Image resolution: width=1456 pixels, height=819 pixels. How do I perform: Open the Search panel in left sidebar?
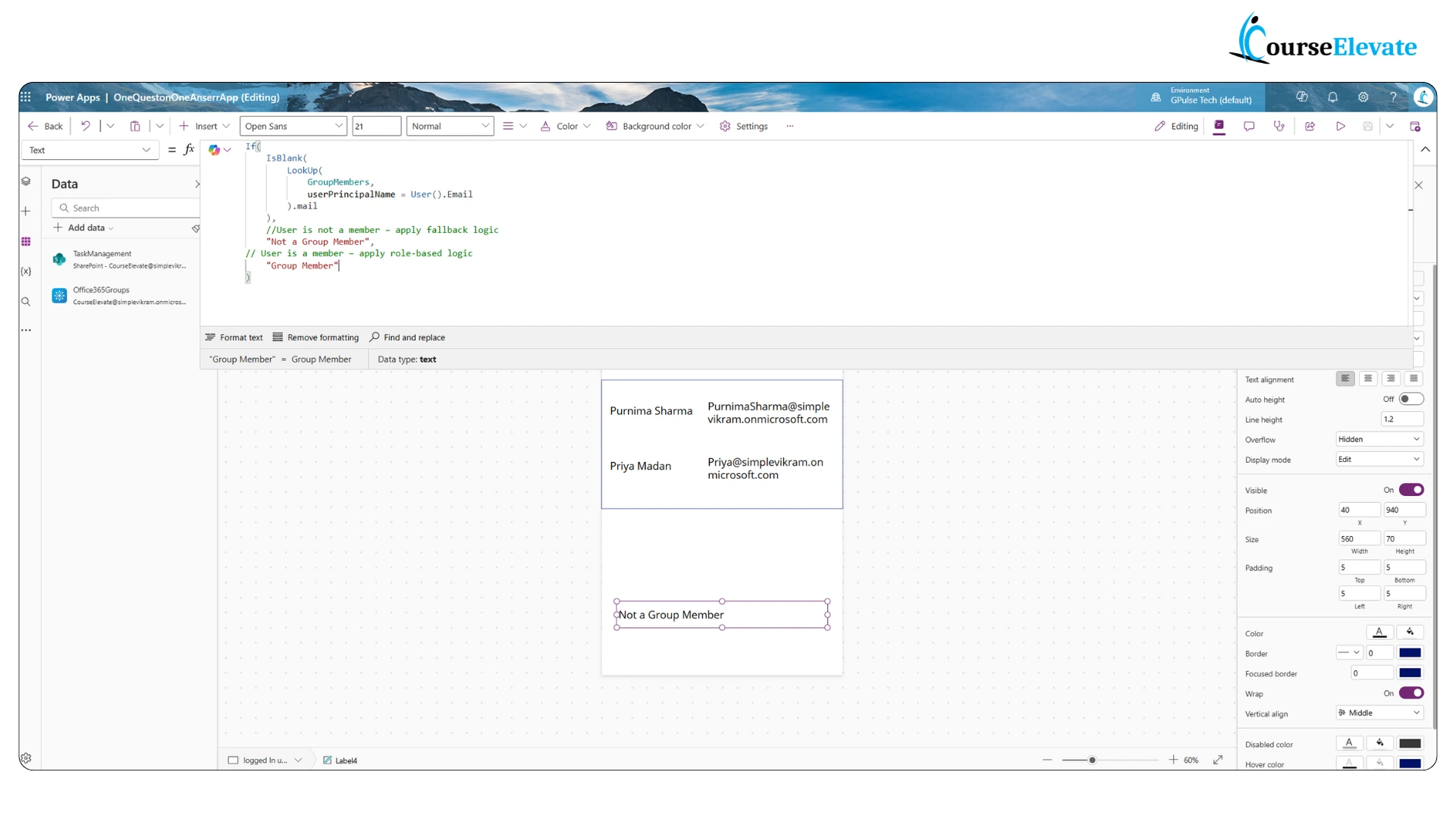[x=26, y=301]
